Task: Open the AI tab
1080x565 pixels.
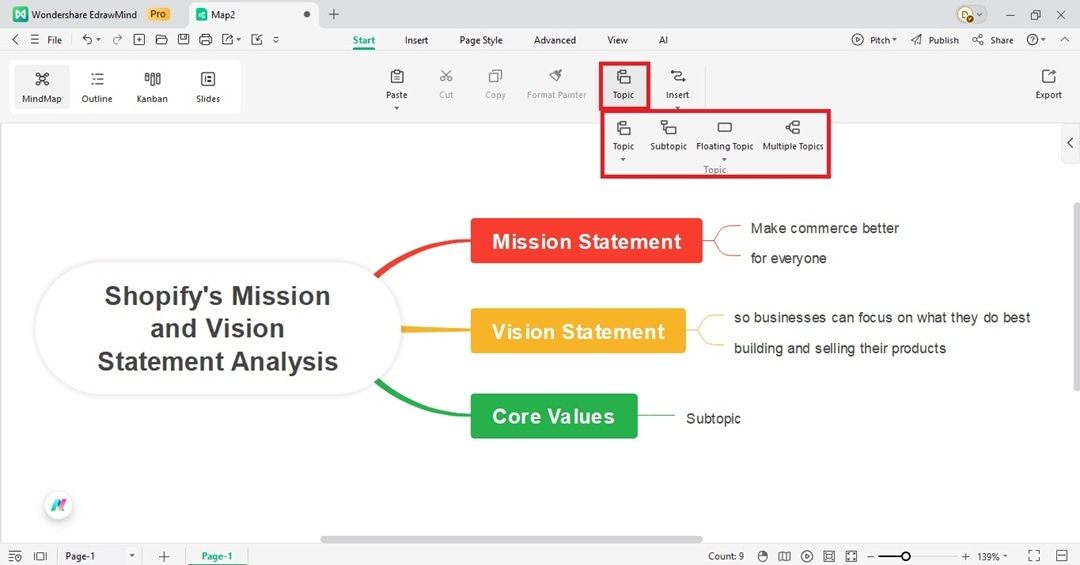Action: (x=663, y=40)
